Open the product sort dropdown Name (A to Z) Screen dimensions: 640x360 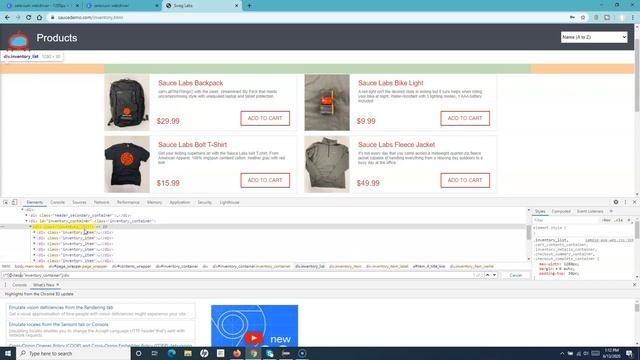(594, 37)
